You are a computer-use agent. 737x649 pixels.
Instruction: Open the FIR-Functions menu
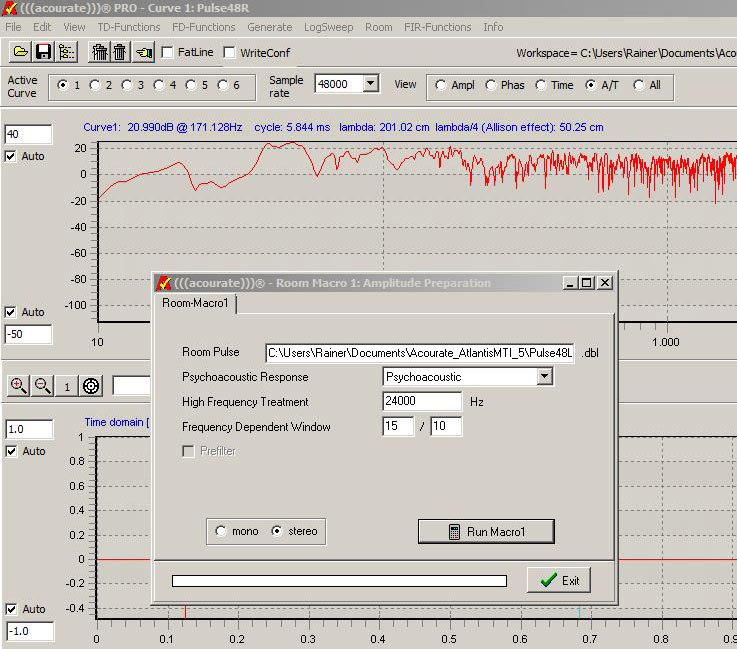tap(437, 27)
